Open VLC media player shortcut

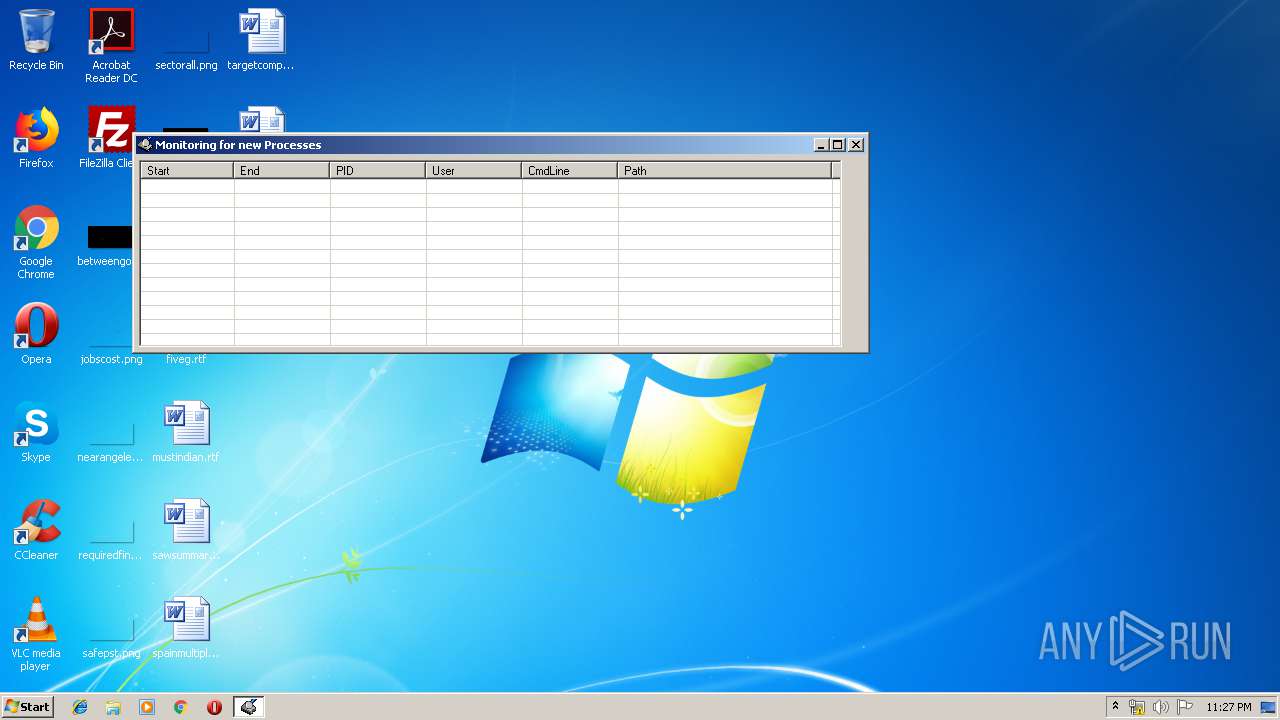pyautogui.click(x=36, y=634)
